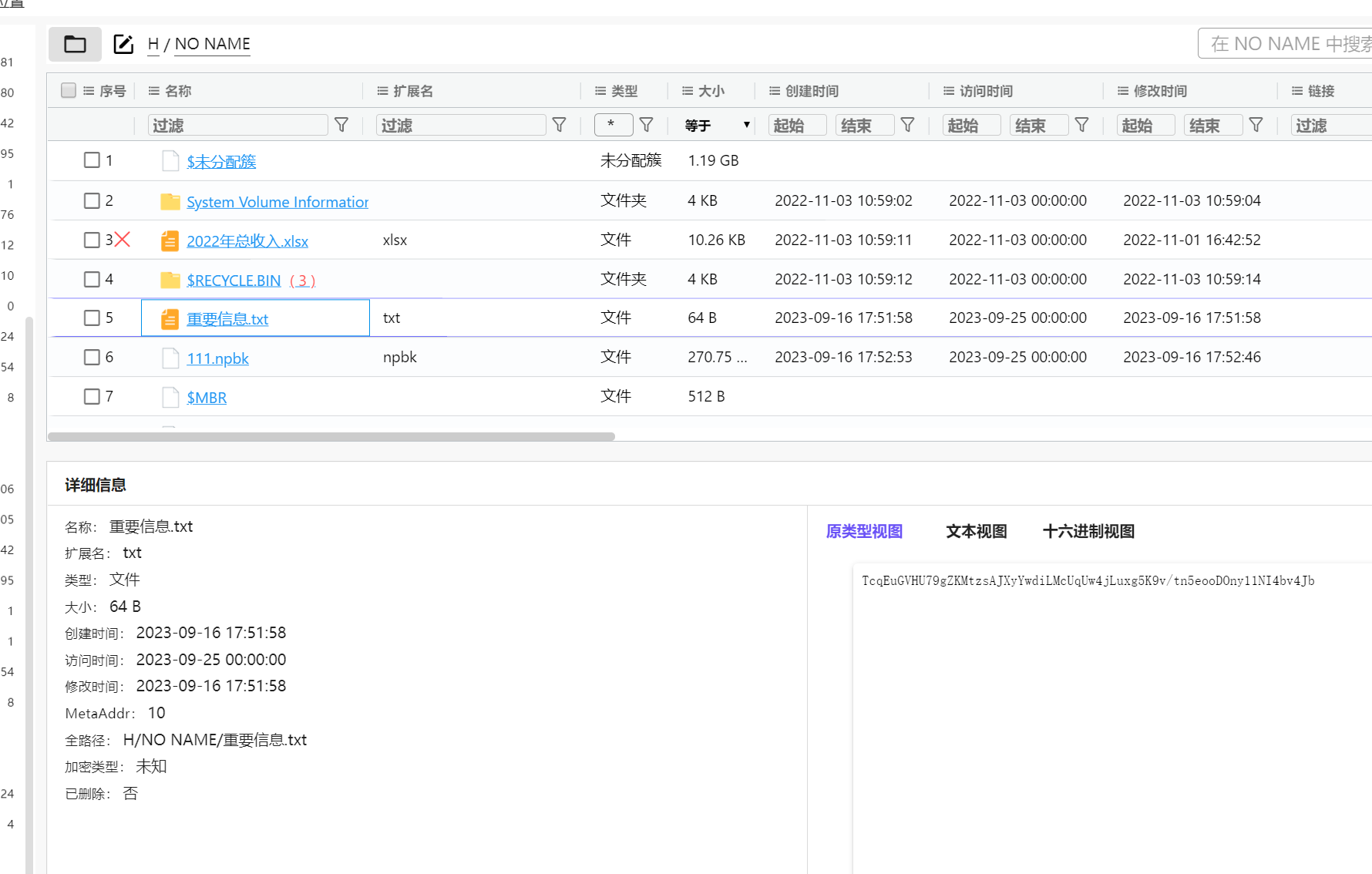Open the 111.npbk link
The height and width of the screenshot is (874, 1372).
pyautogui.click(x=217, y=358)
